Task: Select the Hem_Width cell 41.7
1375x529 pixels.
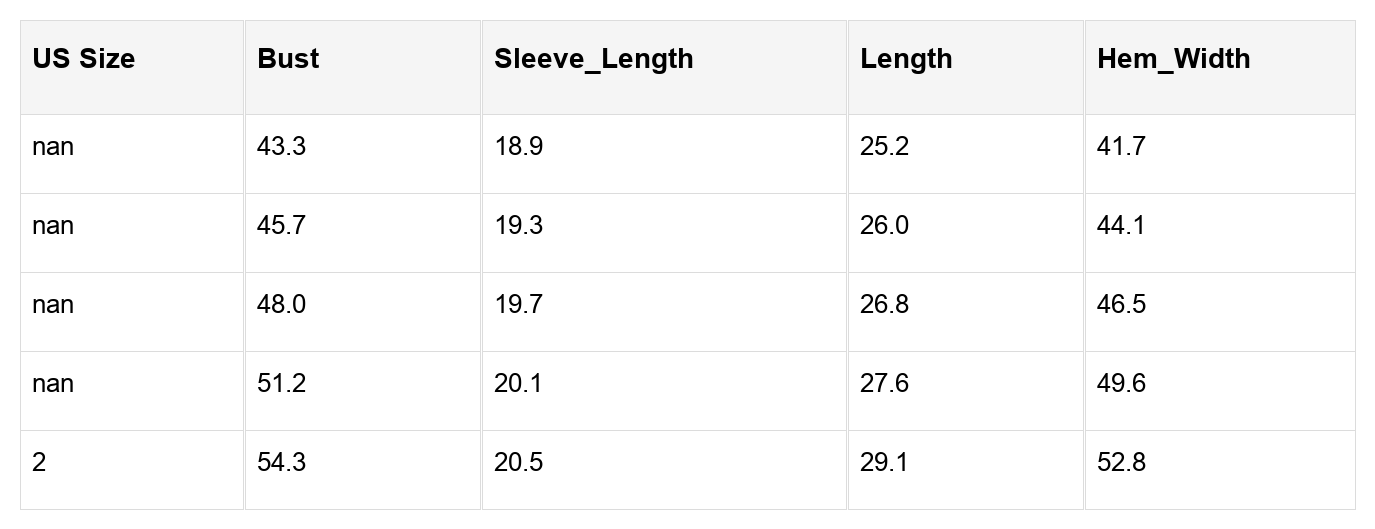Action: (1121, 147)
